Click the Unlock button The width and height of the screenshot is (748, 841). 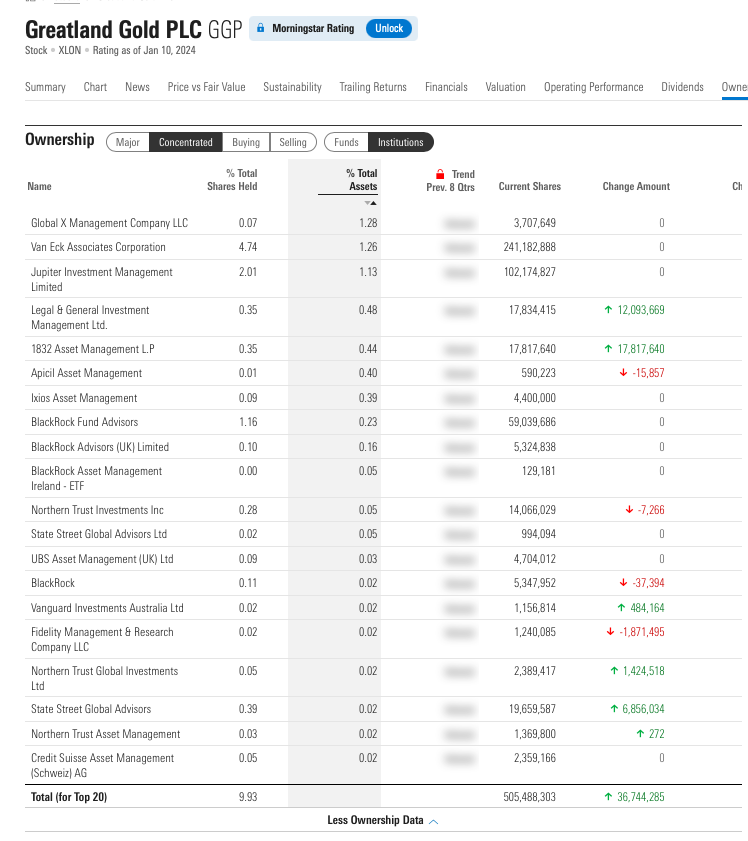pyautogui.click(x=389, y=28)
